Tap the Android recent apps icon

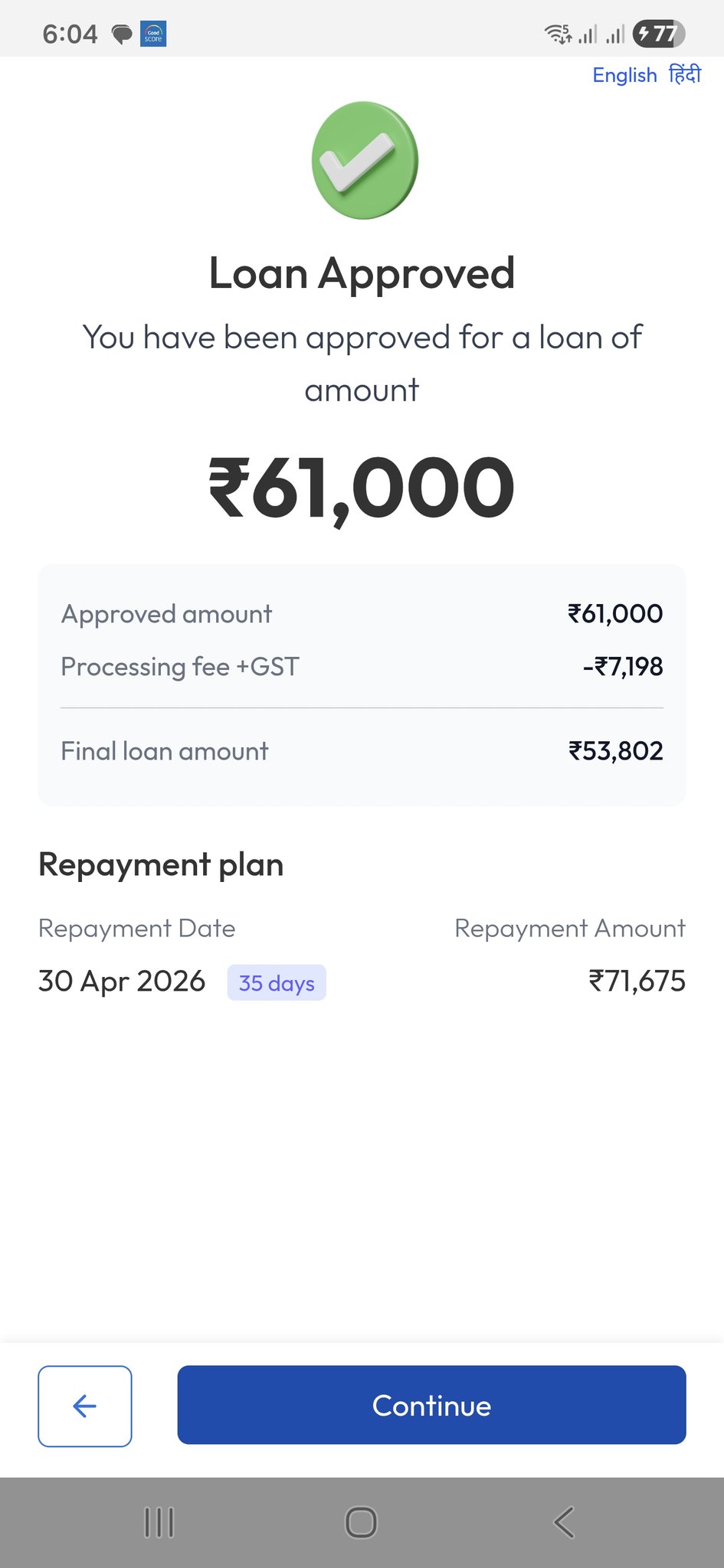point(159,1522)
